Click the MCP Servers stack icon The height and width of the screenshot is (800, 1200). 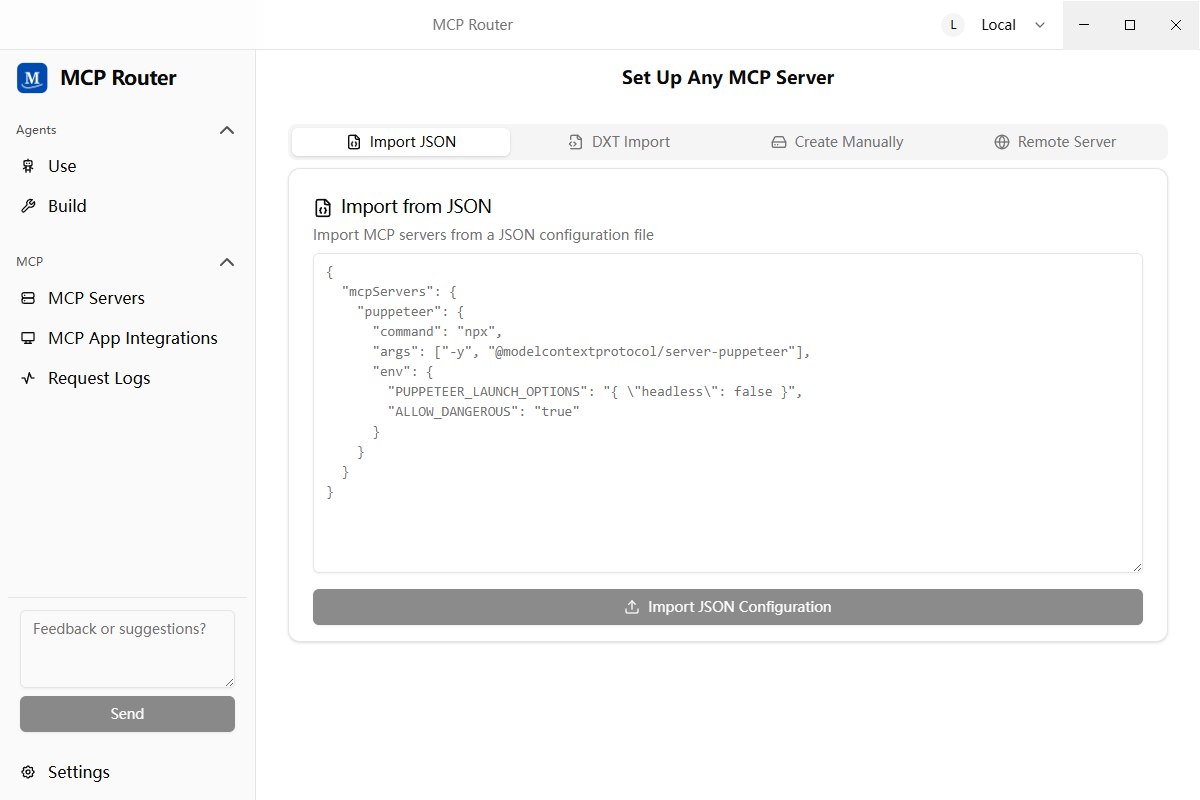(28, 298)
